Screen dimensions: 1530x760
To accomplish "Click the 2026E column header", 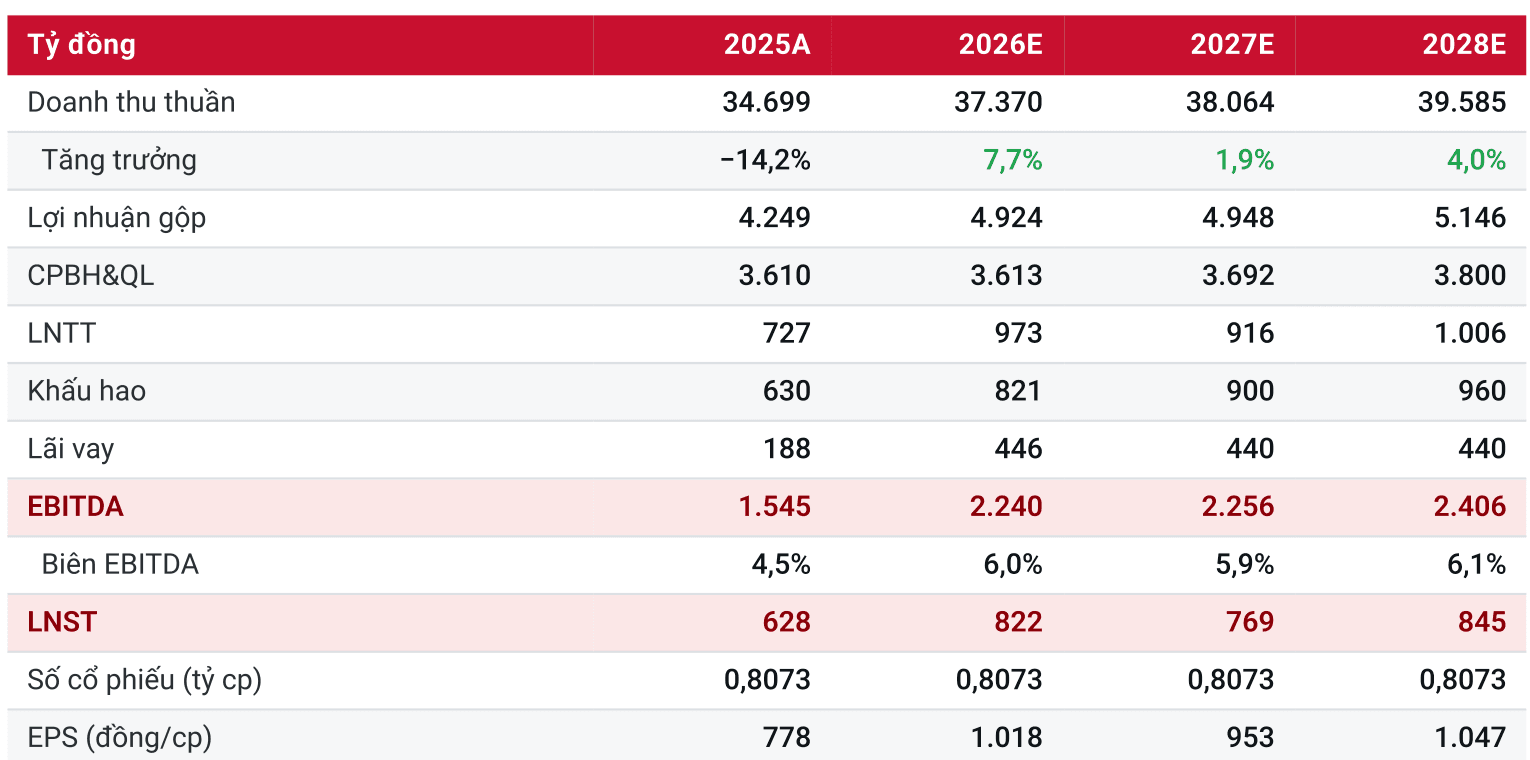I will click(1000, 45).
